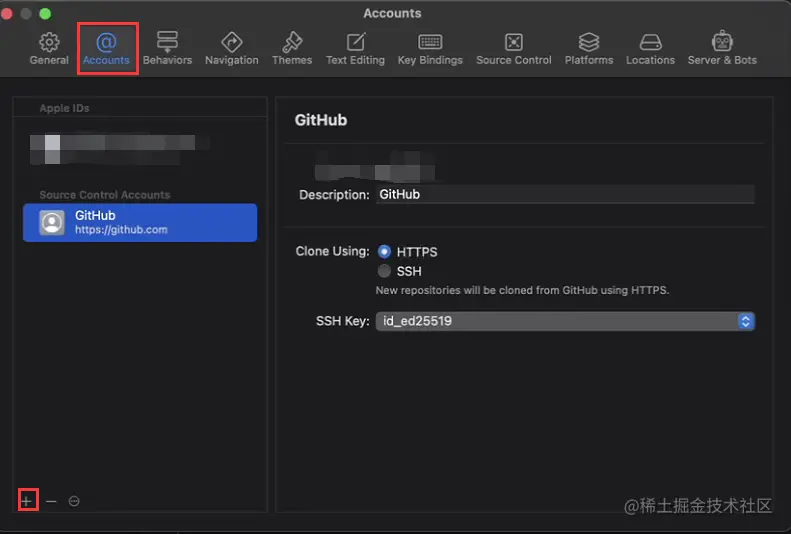This screenshot has height=534, width=791.
Task: Open Server & Bots preferences
Action: coord(722,48)
